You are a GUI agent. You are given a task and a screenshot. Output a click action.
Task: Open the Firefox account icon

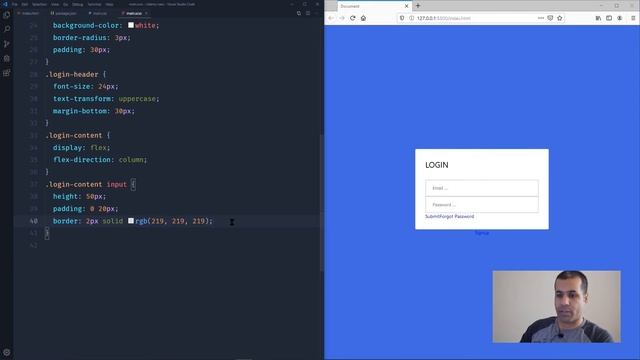click(x=620, y=18)
